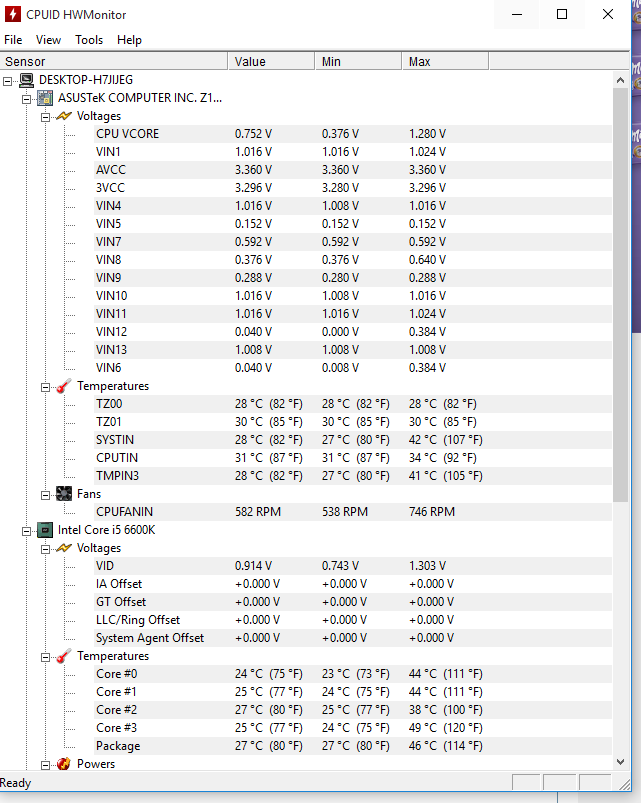The image size is (641, 803).
Task: Collapse the Fans group
Action: (x=46, y=495)
